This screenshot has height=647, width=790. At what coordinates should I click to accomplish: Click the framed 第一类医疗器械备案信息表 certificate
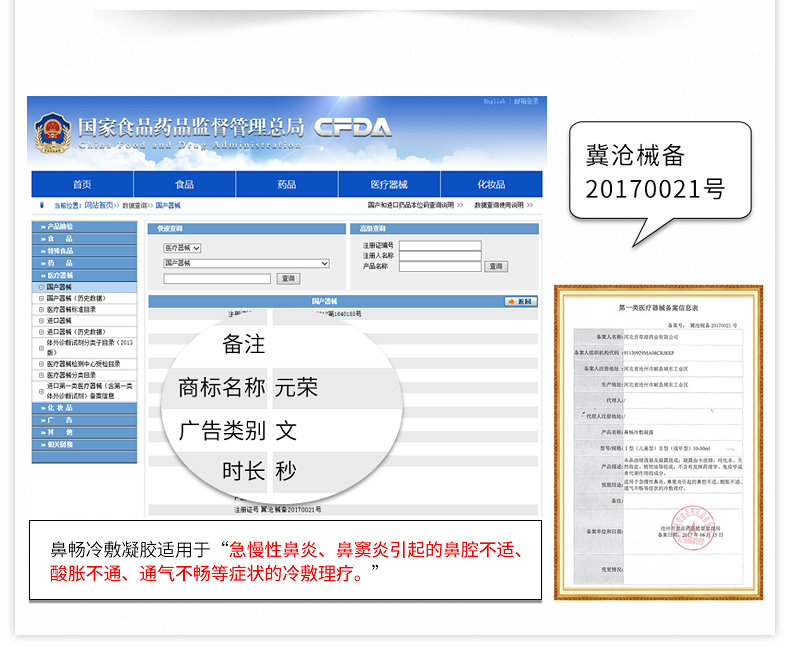(659, 442)
